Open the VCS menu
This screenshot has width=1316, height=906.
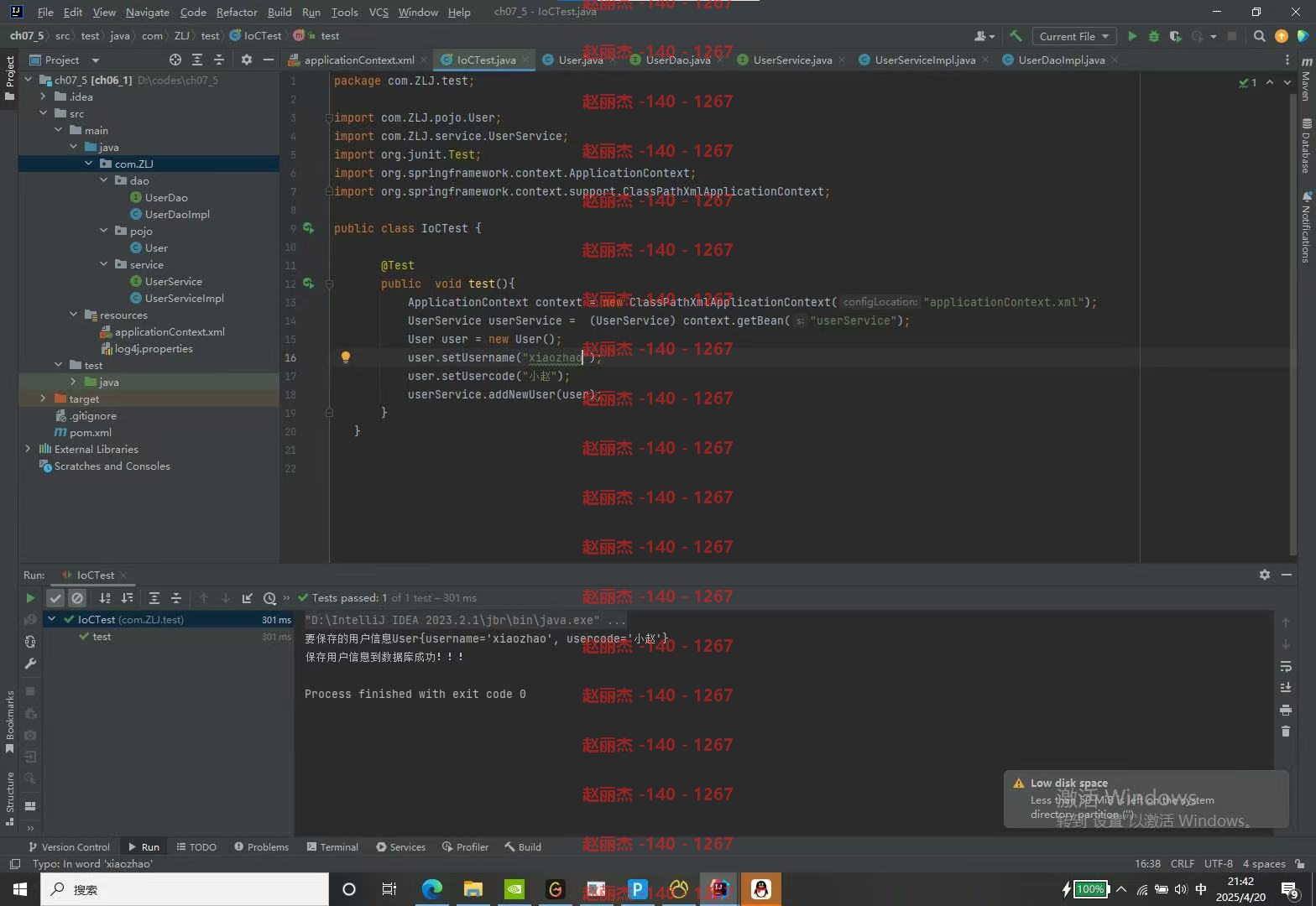pos(379,12)
